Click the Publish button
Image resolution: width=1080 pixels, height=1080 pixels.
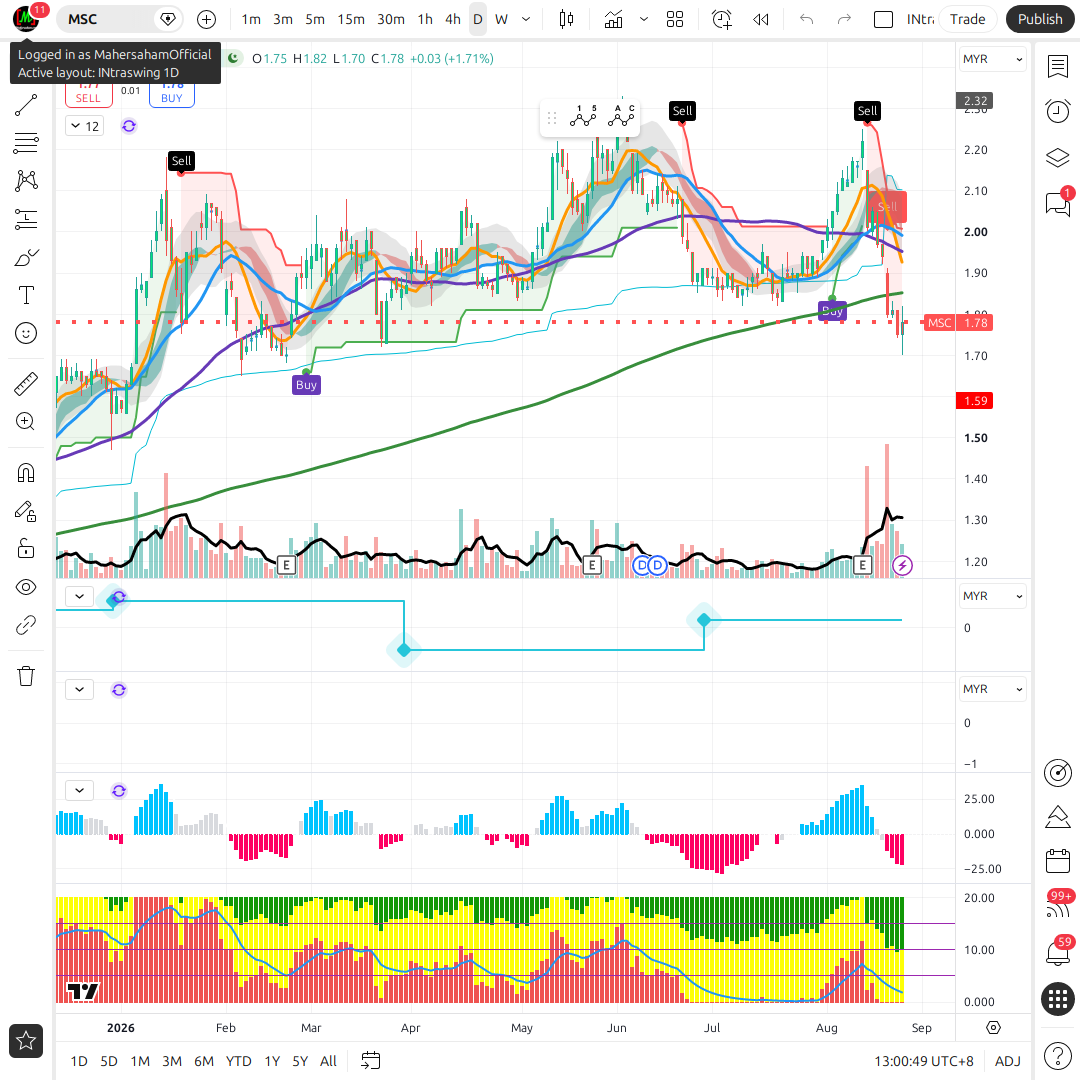coord(1039,19)
